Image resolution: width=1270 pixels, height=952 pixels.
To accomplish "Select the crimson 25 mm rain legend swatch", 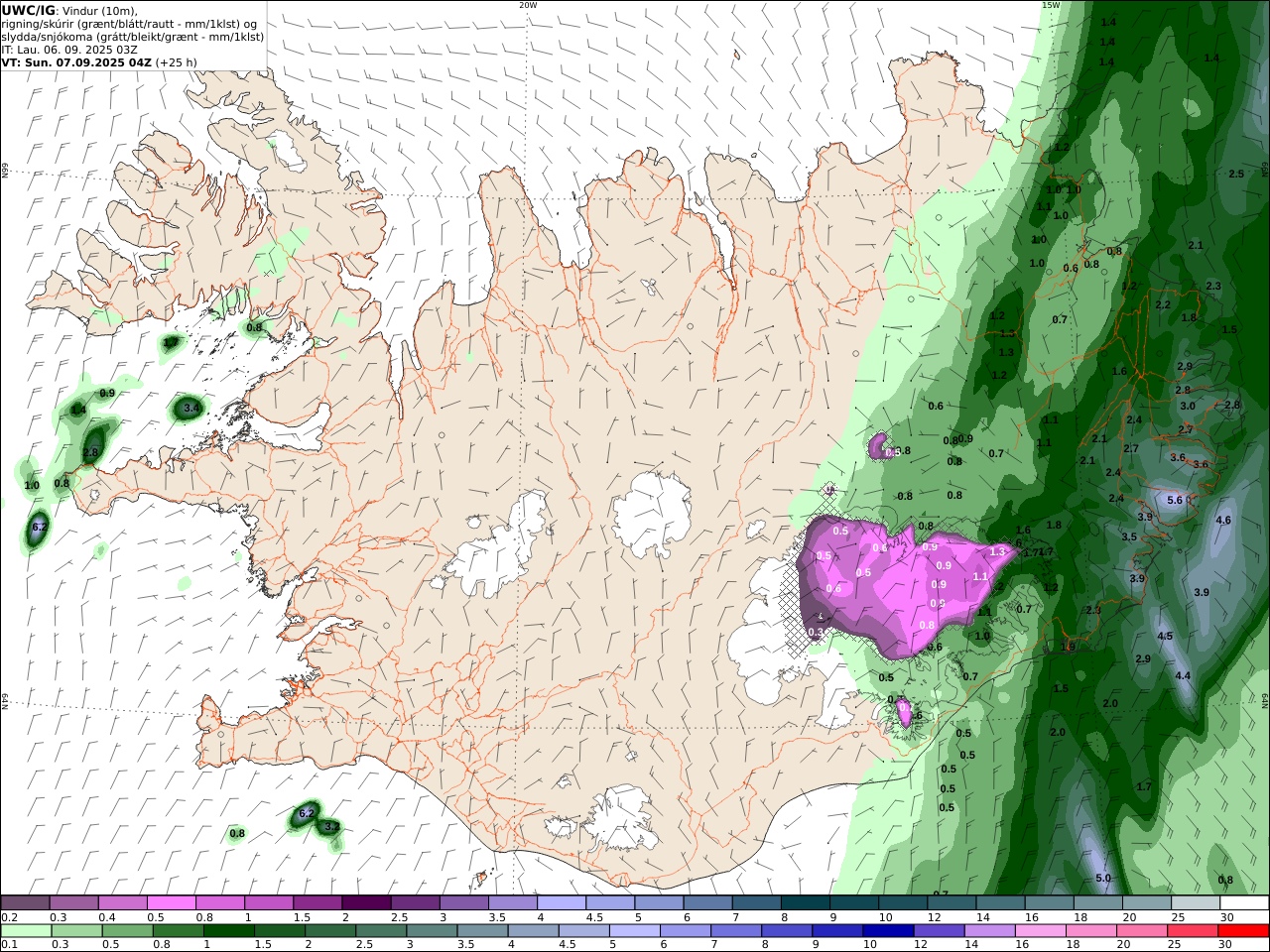I will [x=1192, y=931].
